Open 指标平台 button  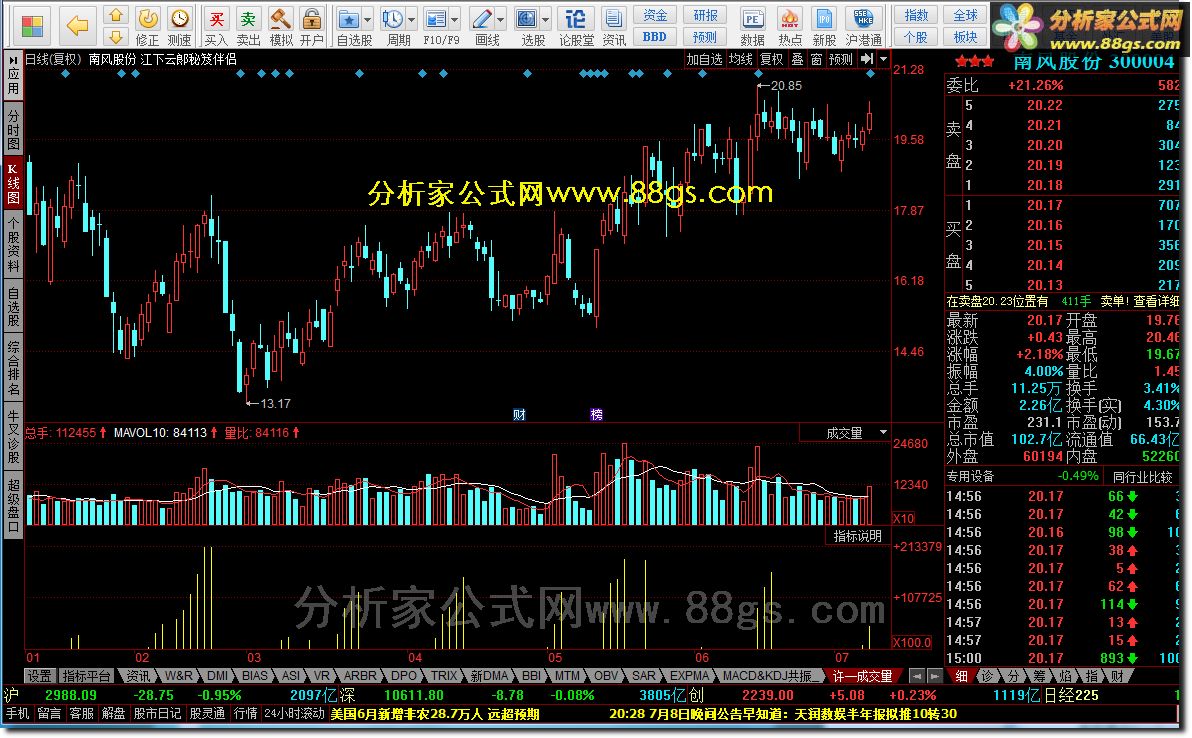(87, 676)
